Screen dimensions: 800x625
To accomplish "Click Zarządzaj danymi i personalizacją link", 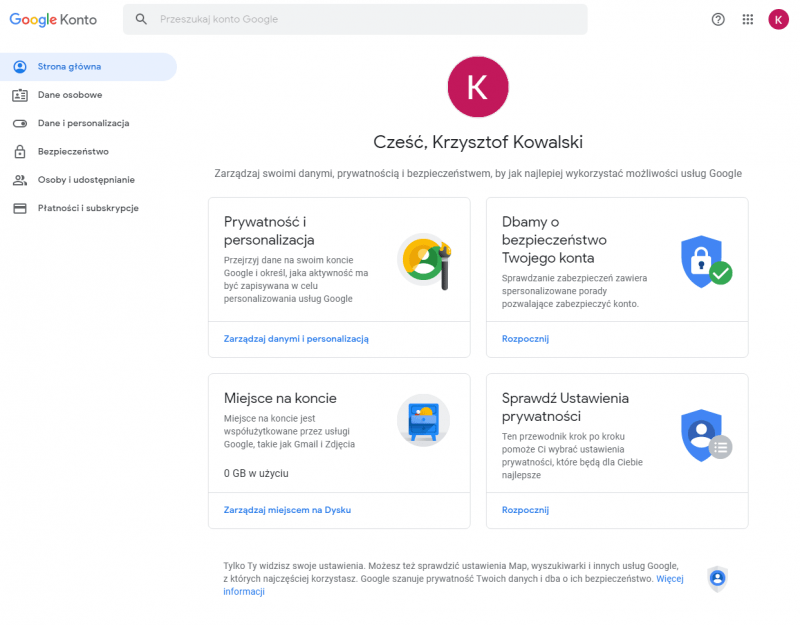I will point(296,339).
